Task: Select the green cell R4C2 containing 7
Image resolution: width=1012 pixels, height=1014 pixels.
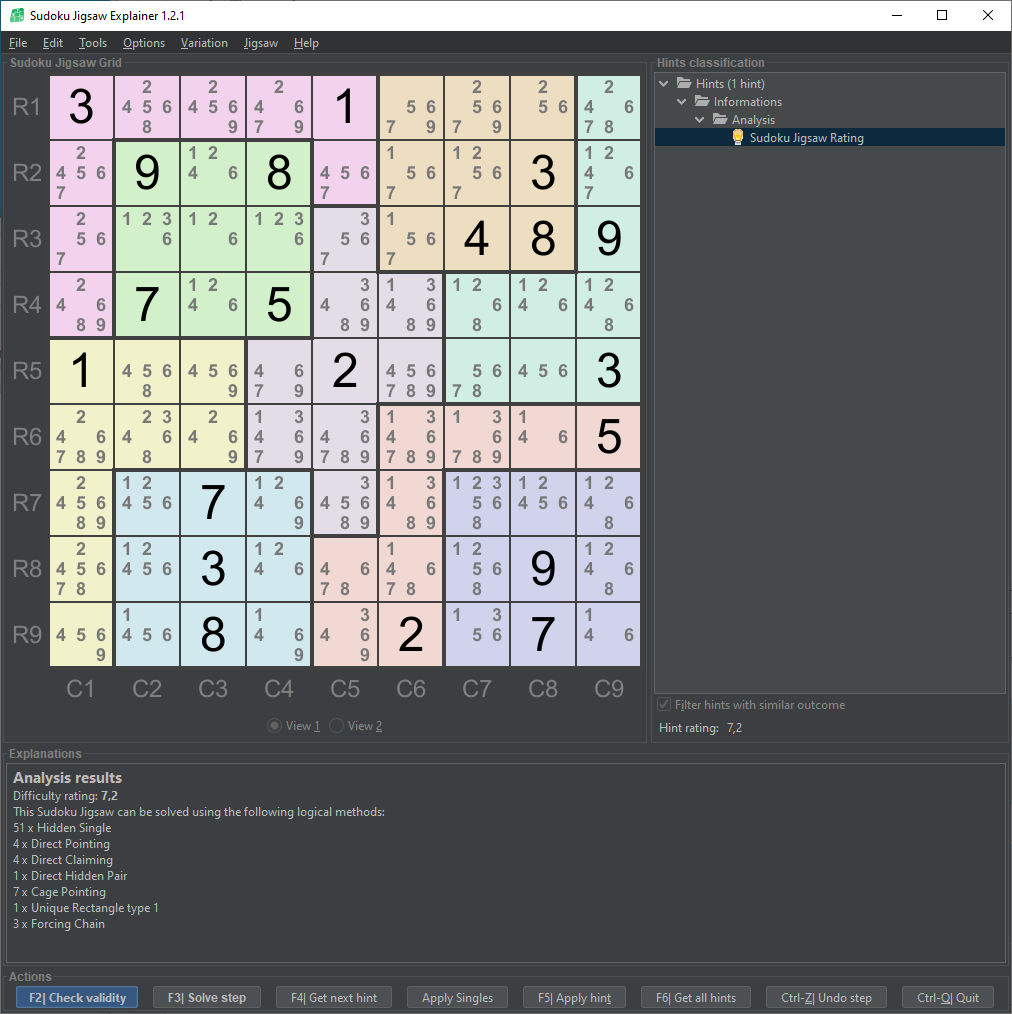Action: click(x=147, y=305)
